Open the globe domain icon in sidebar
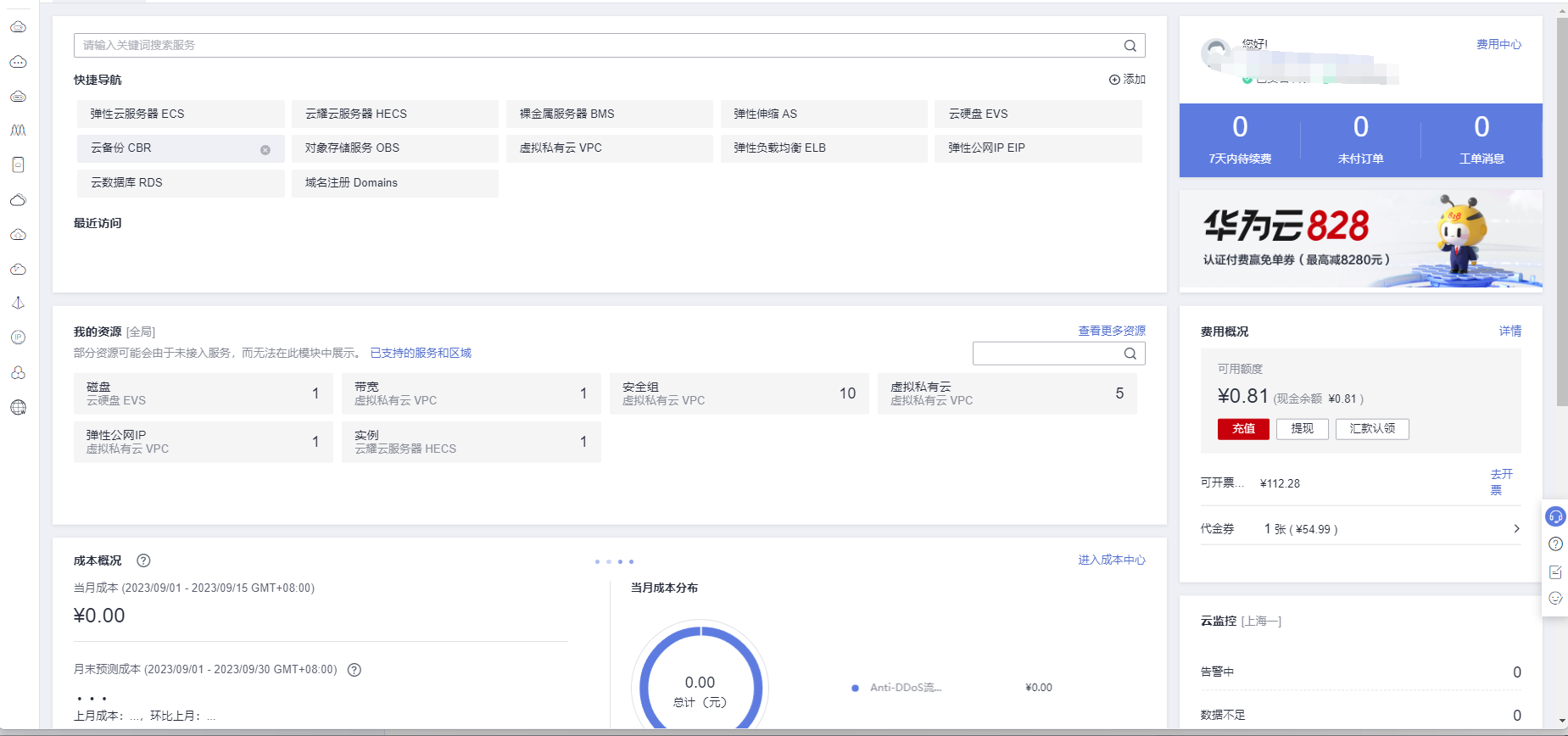Screen dimensions: 1568x736 (18, 407)
